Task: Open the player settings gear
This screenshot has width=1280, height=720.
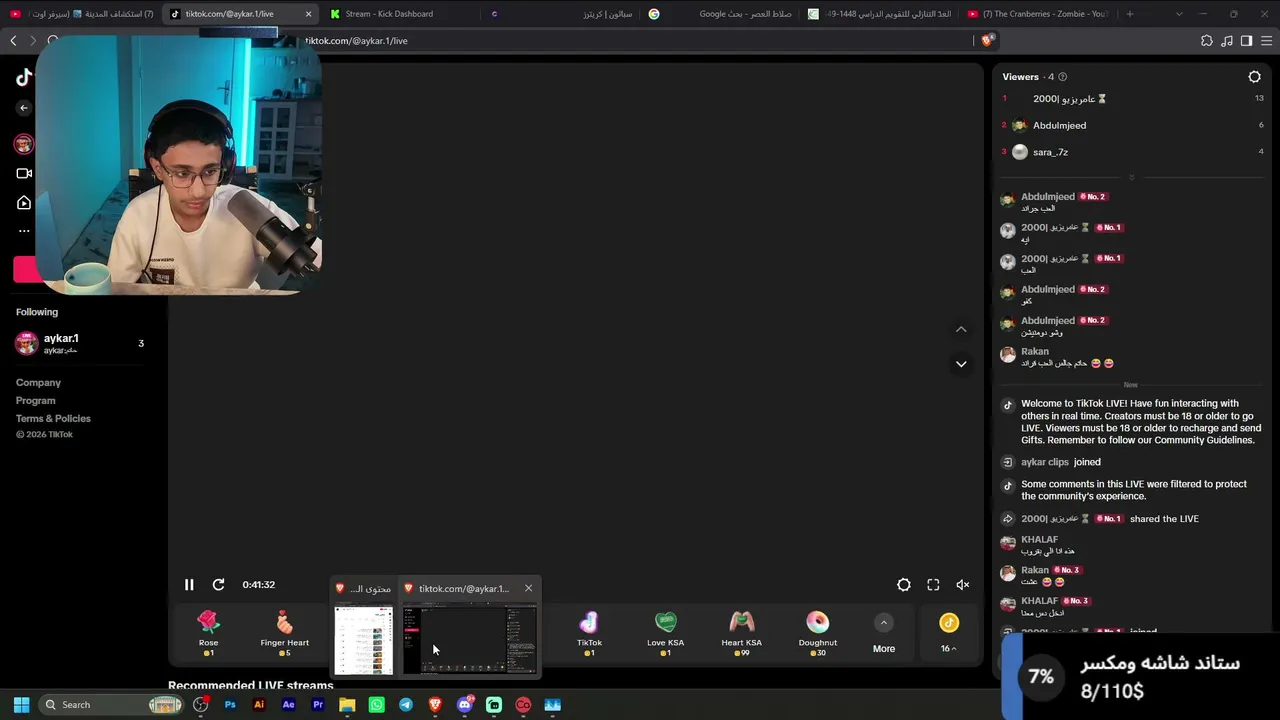Action: pos(904,585)
